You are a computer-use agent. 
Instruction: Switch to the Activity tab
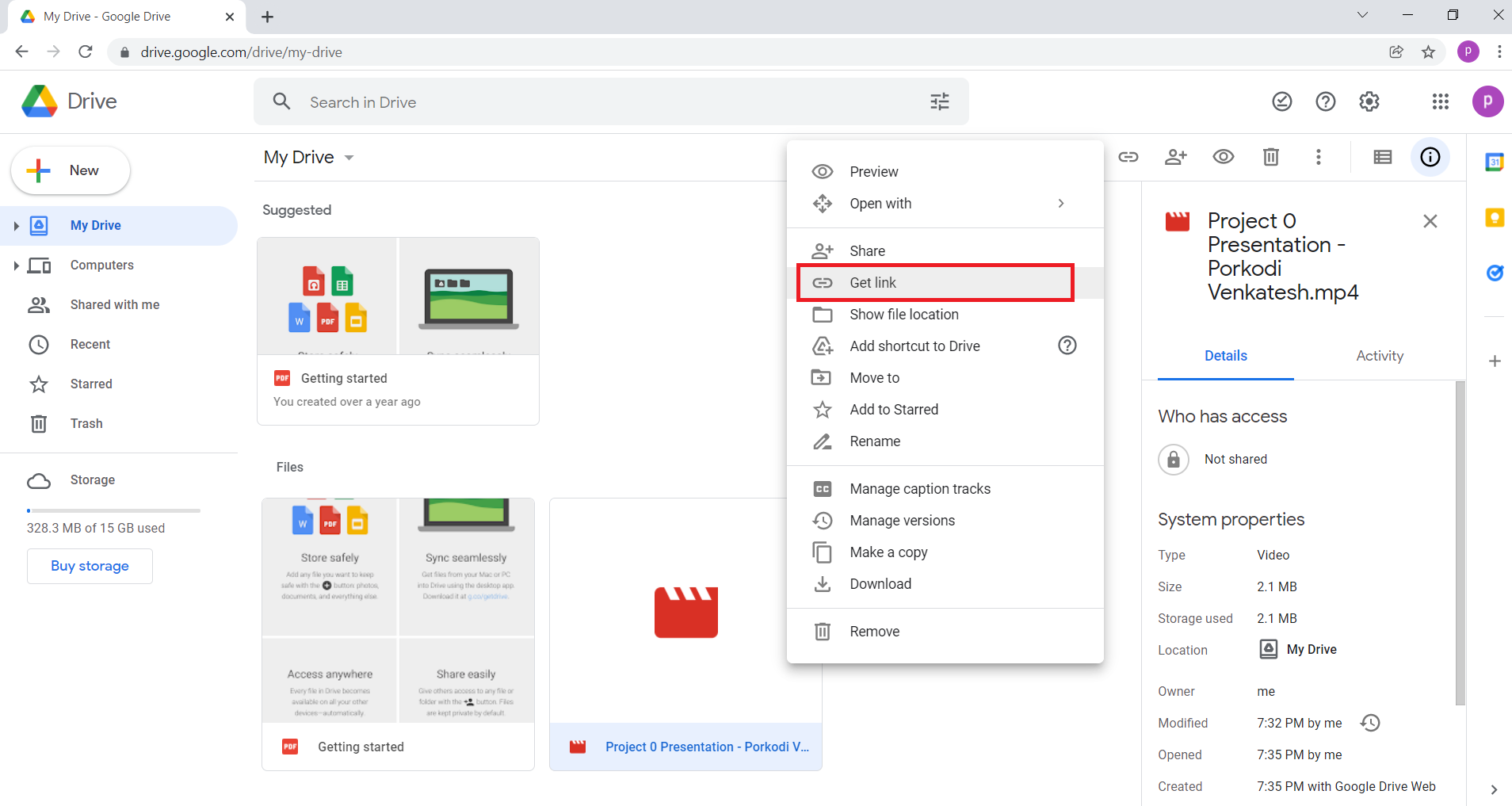(x=1379, y=356)
